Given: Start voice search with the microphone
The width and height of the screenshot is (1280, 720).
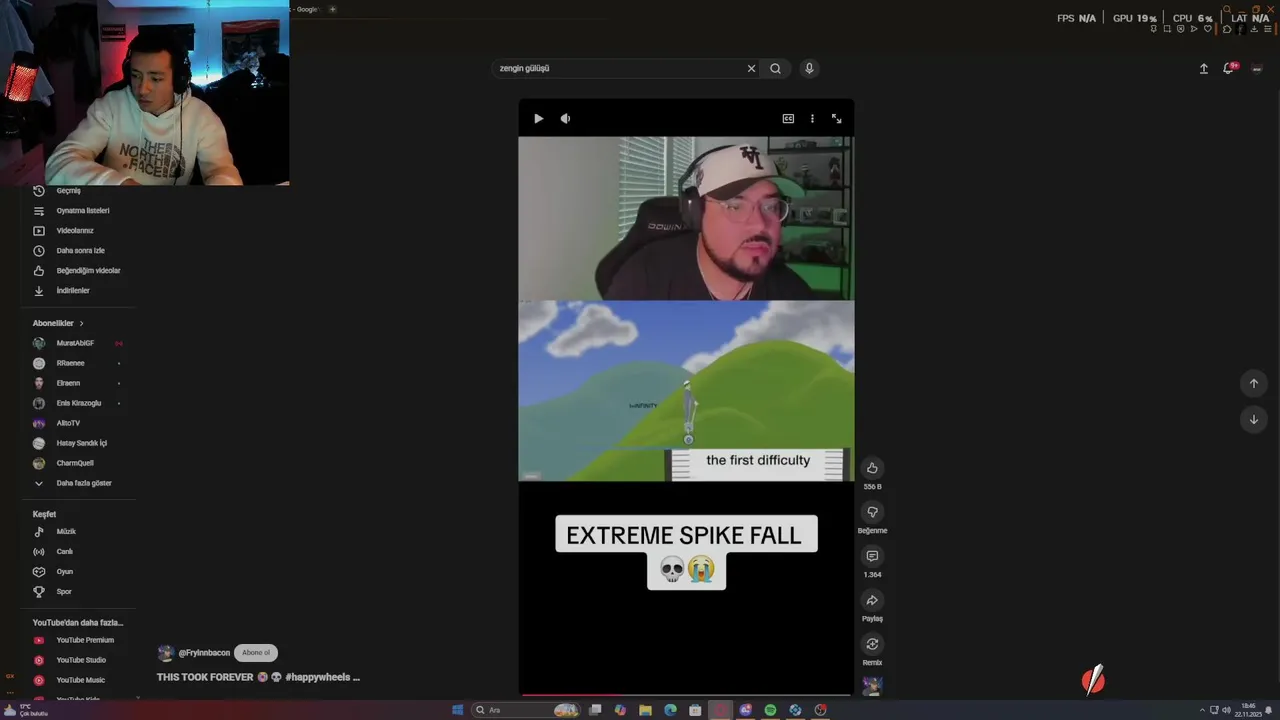Looking at the screenshot, I should point(809,68).
